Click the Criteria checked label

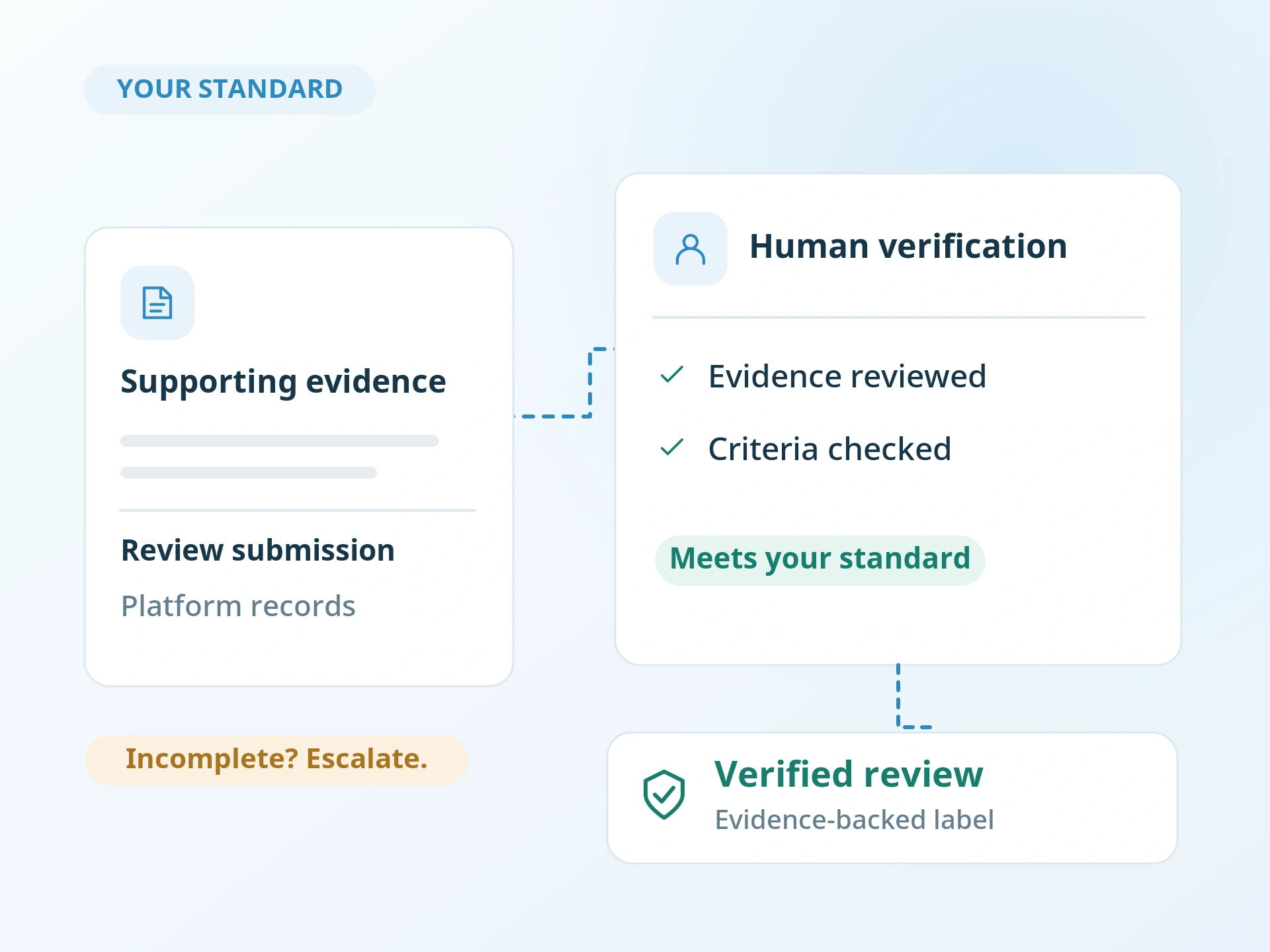[x=829, y=449]
